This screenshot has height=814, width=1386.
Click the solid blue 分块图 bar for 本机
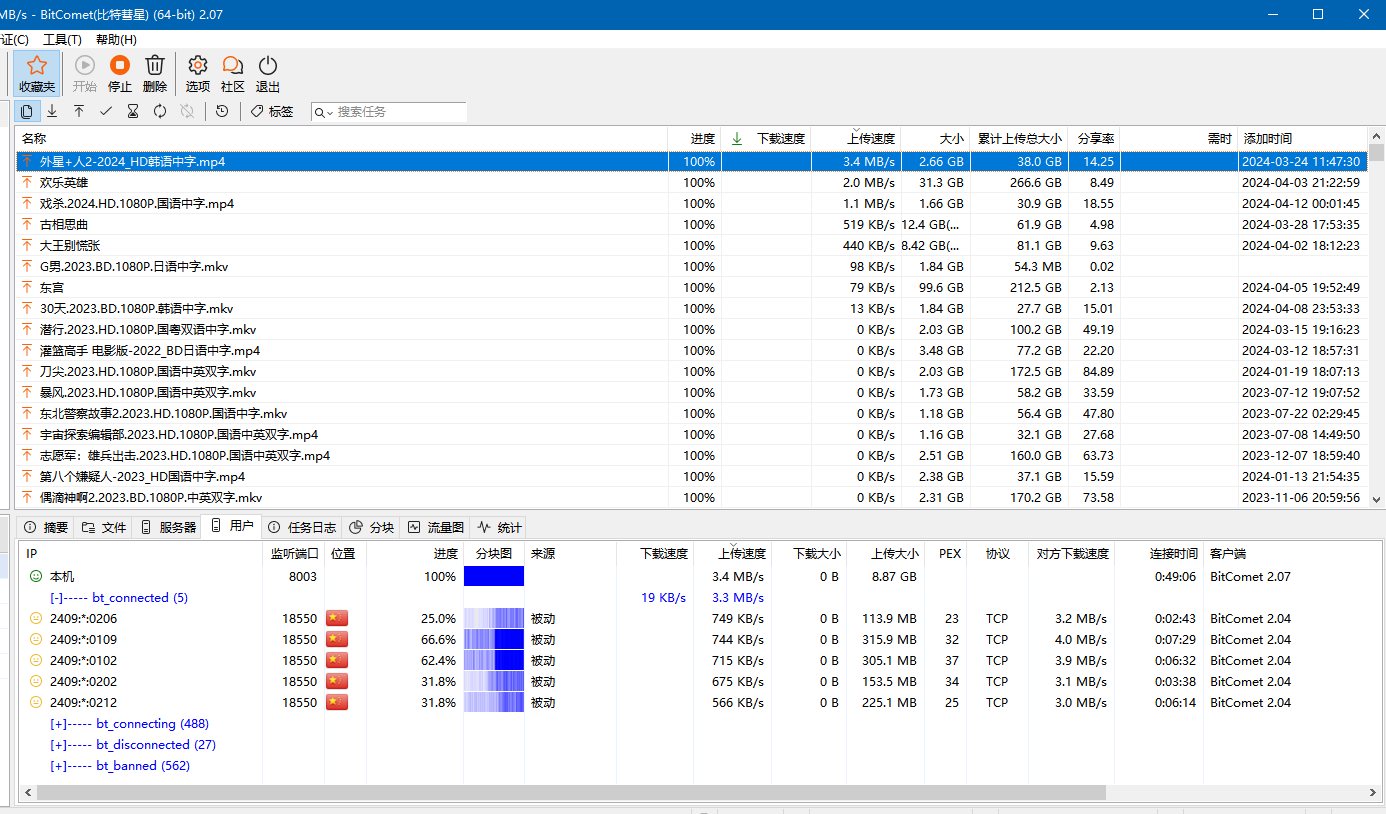[494, 577]
